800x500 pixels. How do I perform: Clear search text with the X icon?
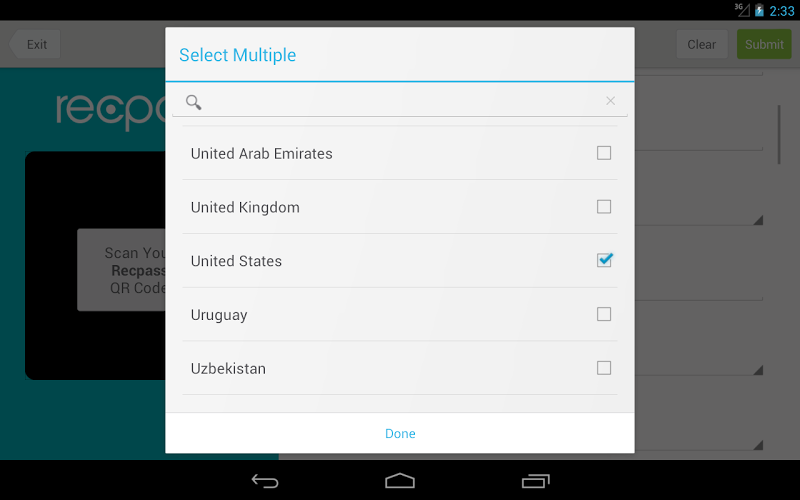[610, 101]
